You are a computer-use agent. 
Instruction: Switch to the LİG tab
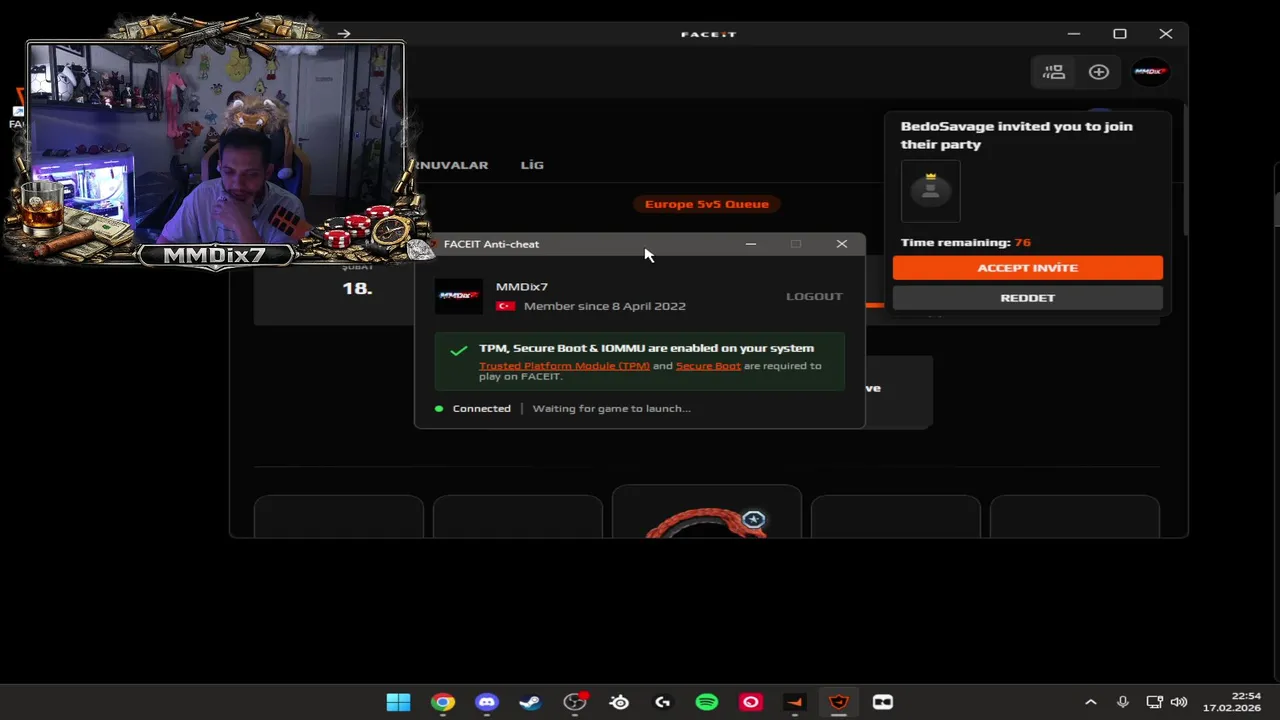(532, 165)
